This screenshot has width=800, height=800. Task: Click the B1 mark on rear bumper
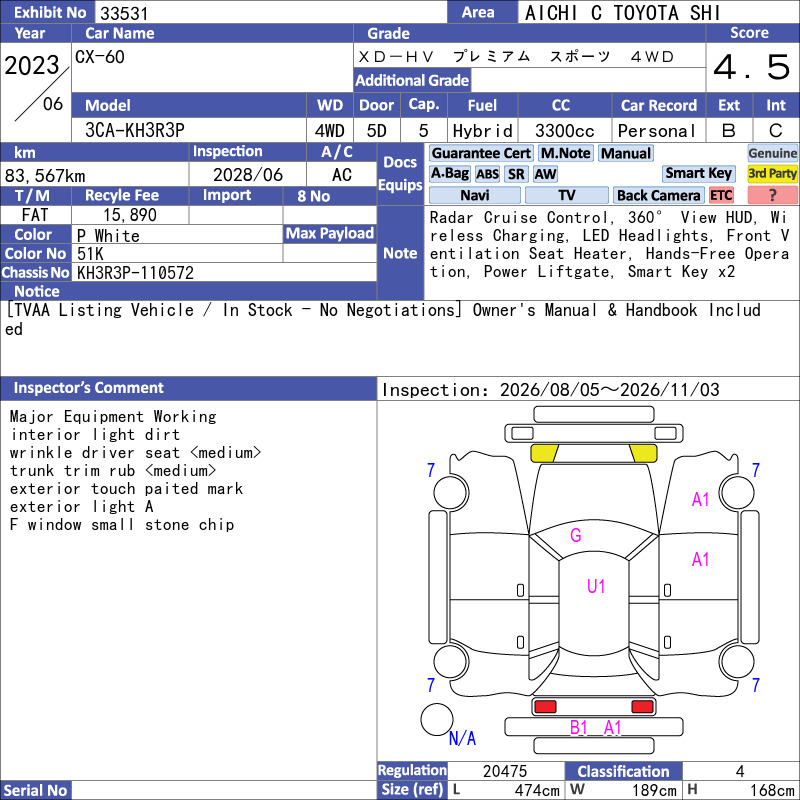coord(579,728)
